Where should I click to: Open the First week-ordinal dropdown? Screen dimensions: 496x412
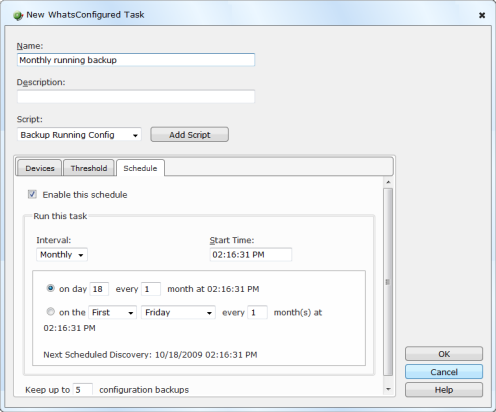tap(112, 312)
